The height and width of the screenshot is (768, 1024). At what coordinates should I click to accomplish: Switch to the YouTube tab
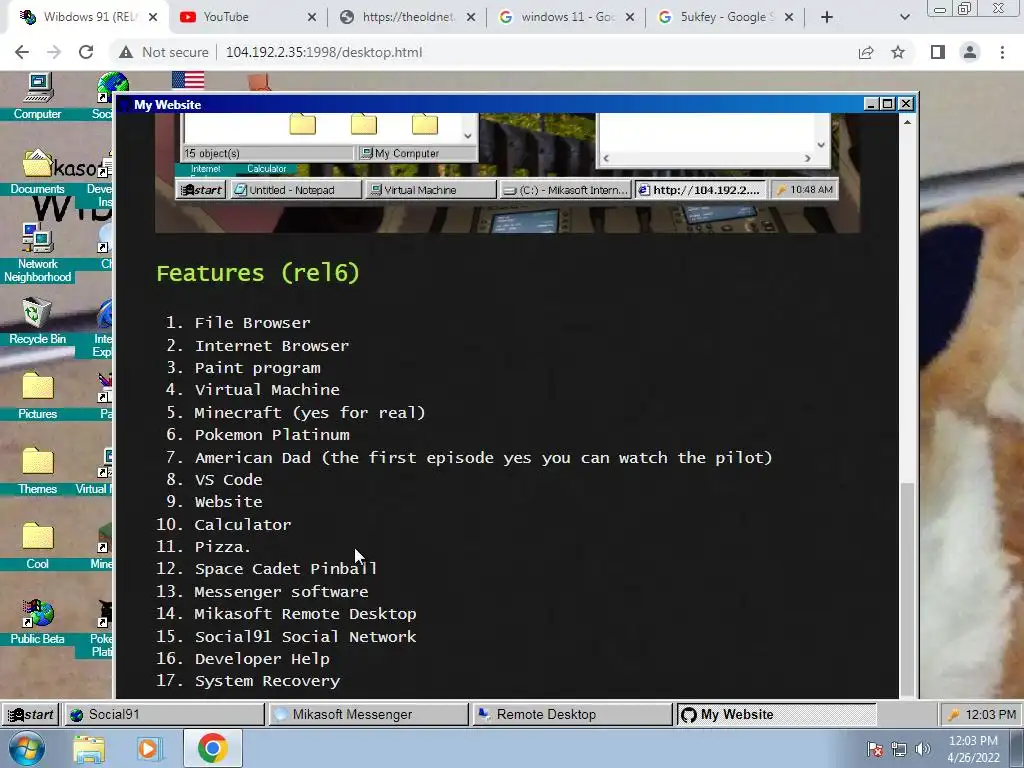(248, 17)
